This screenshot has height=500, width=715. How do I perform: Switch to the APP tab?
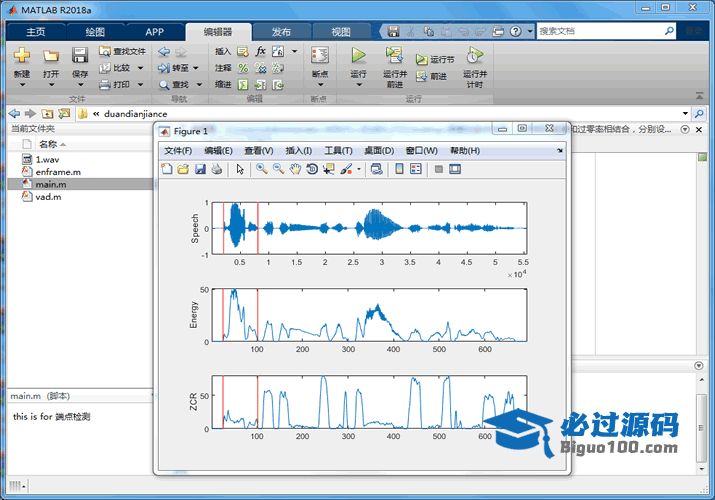(x=155, y=31)
